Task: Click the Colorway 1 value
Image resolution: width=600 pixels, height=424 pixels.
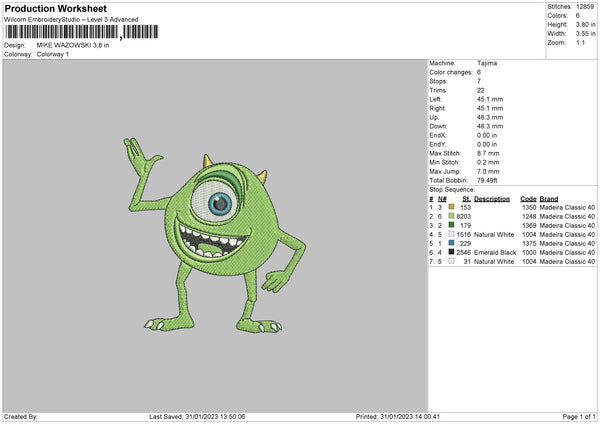Action: (55, 53)
